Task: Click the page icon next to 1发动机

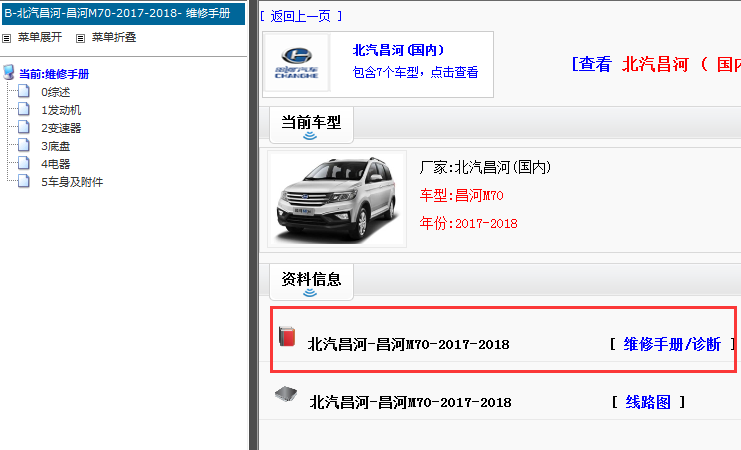Action: coord(24,109)
